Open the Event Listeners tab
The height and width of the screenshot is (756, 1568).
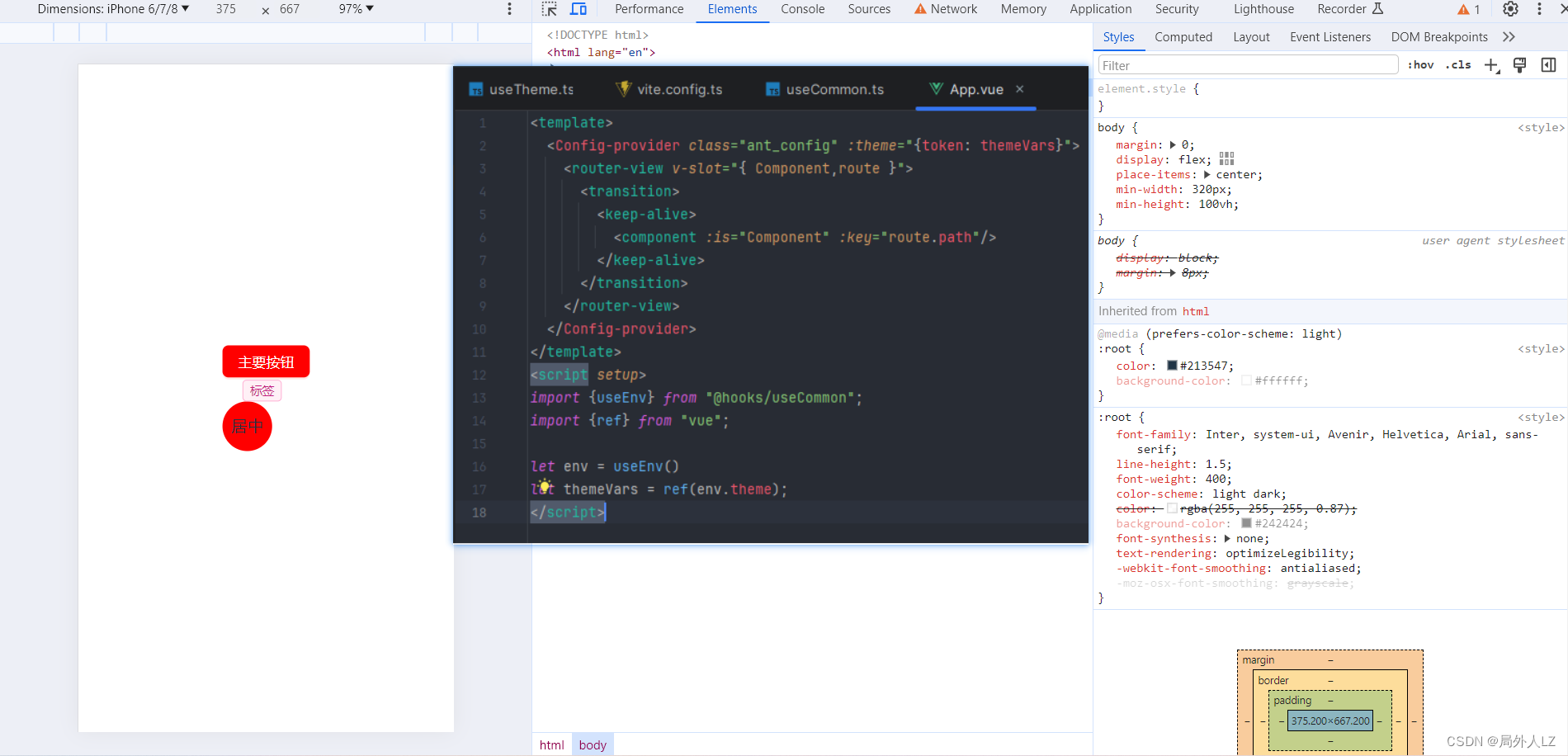pos(1330,37)
